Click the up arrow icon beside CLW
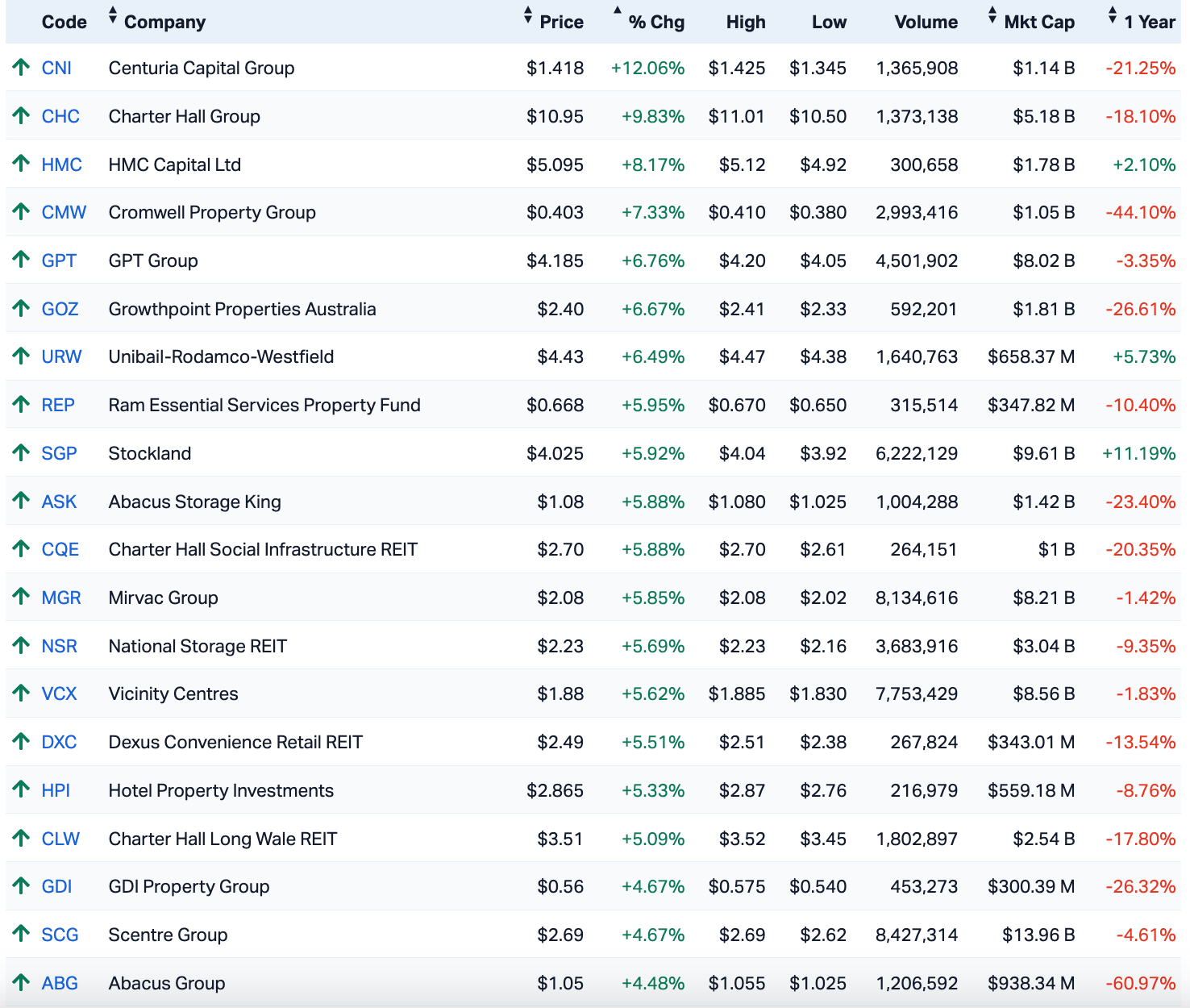 (x=21, y=838)
